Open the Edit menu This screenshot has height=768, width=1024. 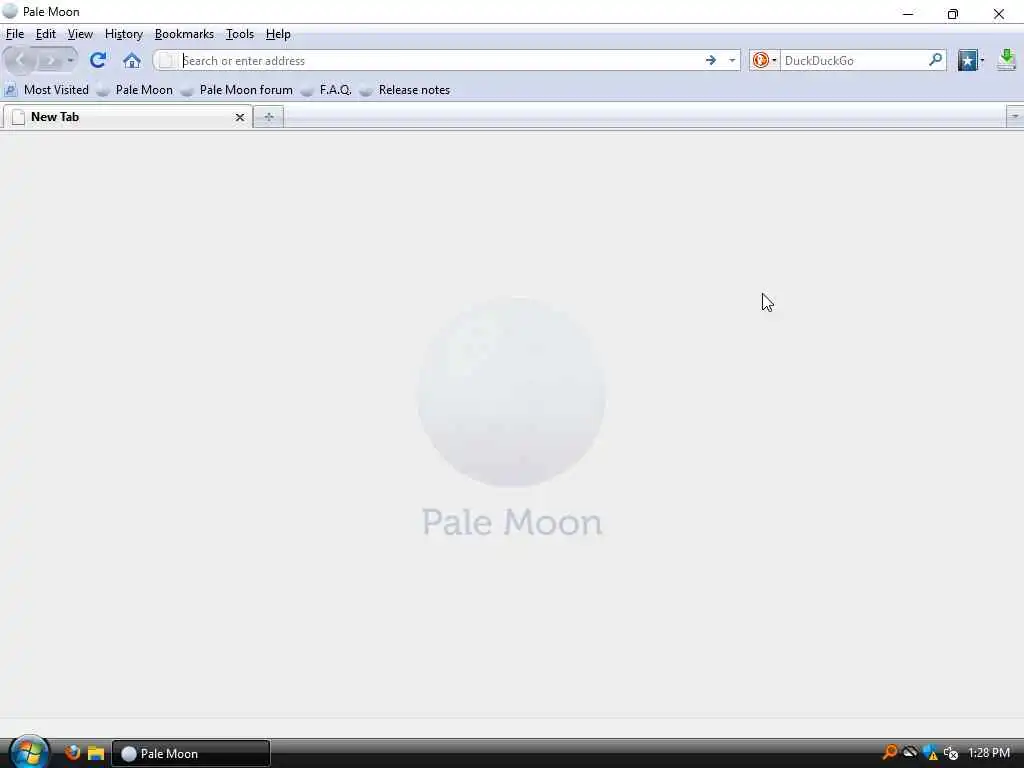46,34
